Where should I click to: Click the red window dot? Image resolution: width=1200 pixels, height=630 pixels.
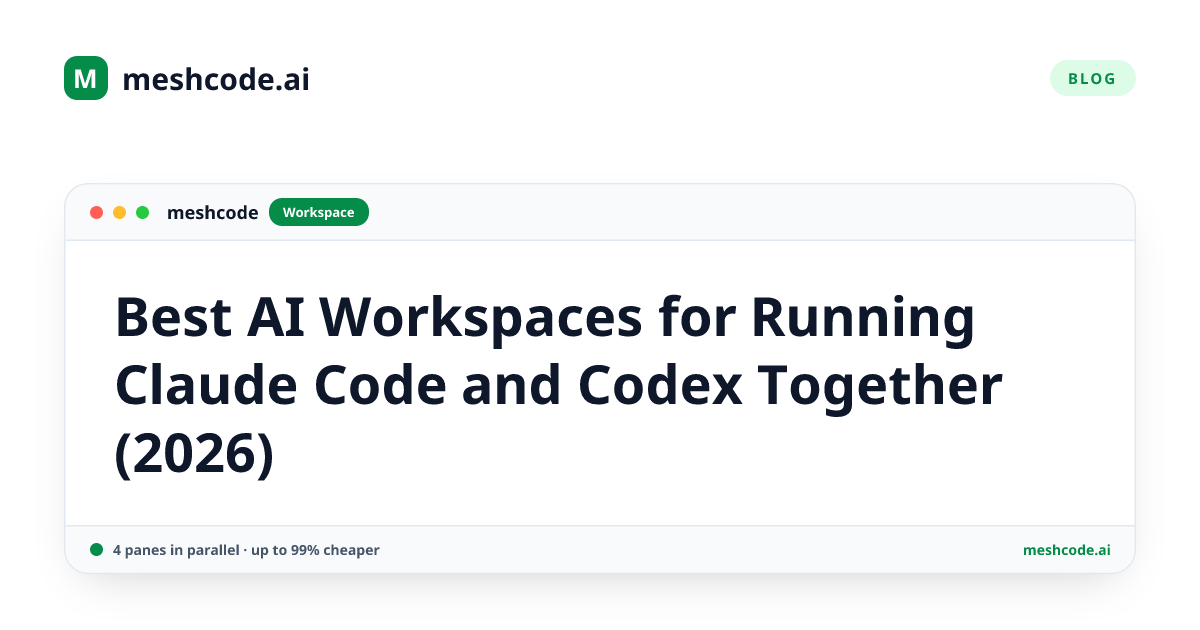point(97,212)
